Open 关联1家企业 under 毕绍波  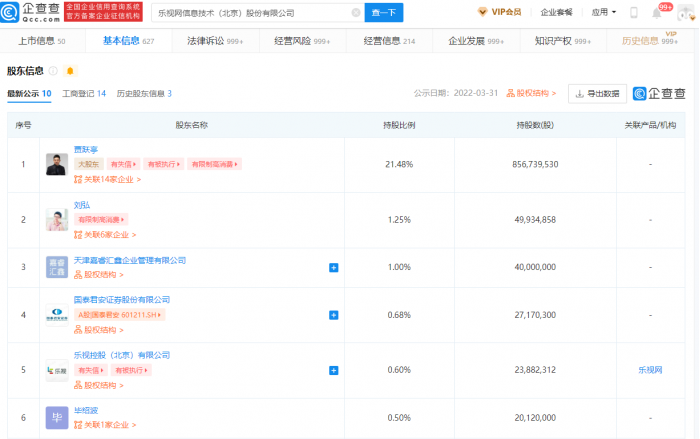click(x=105, y=425)
